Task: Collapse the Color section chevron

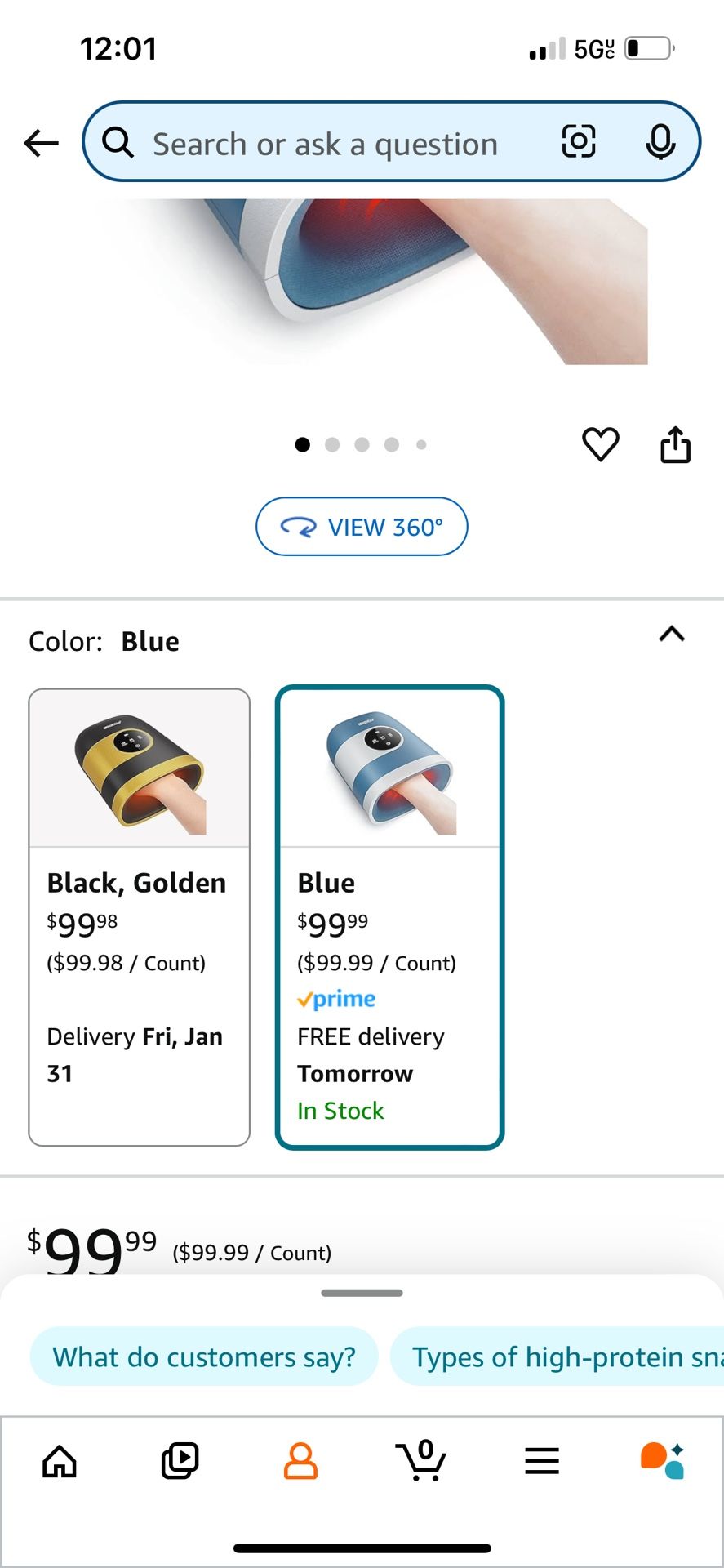Action: coord(671,635)
